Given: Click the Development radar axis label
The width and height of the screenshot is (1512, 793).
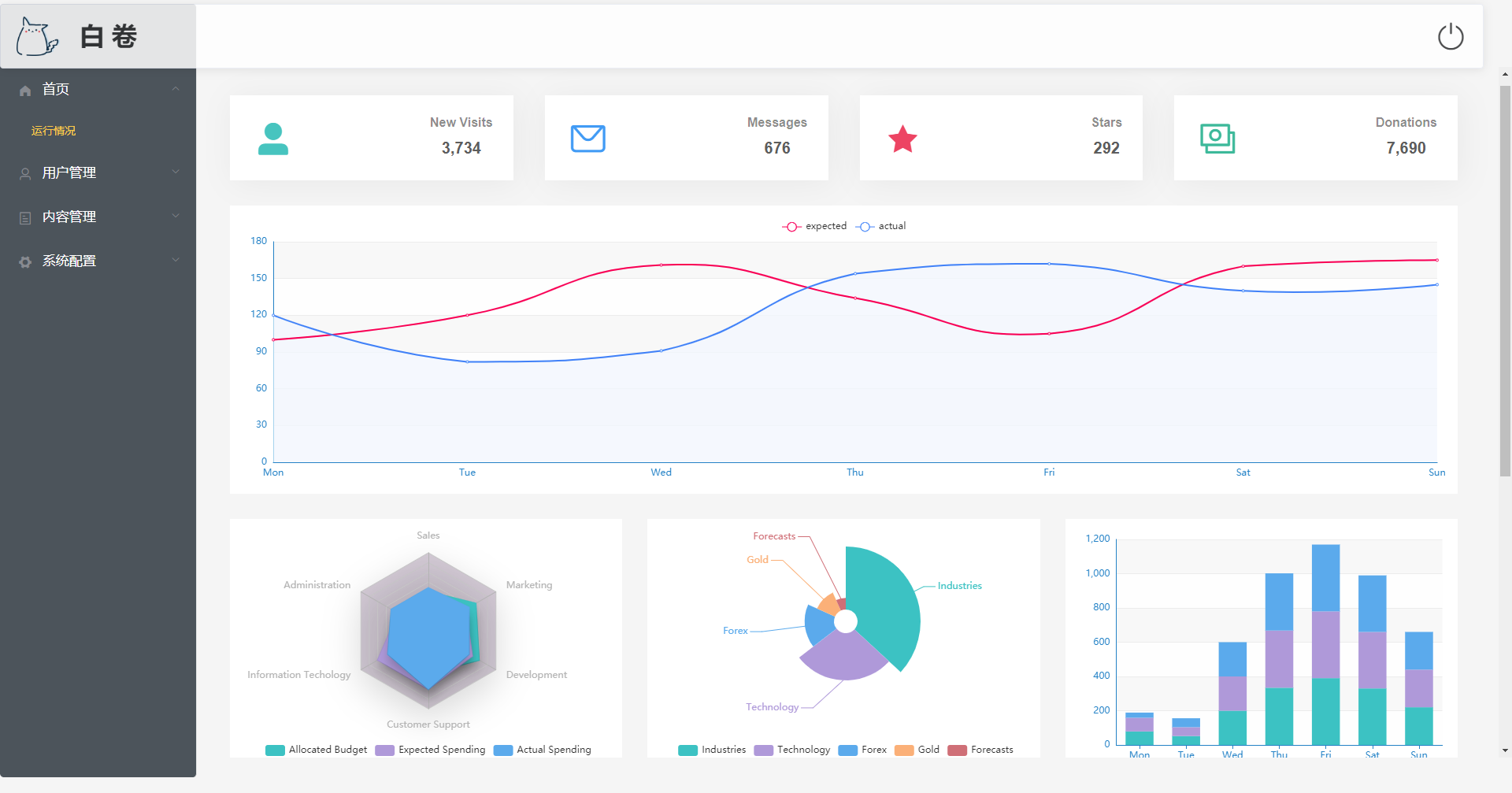Looking at the screenshot, I should point(536,675).
